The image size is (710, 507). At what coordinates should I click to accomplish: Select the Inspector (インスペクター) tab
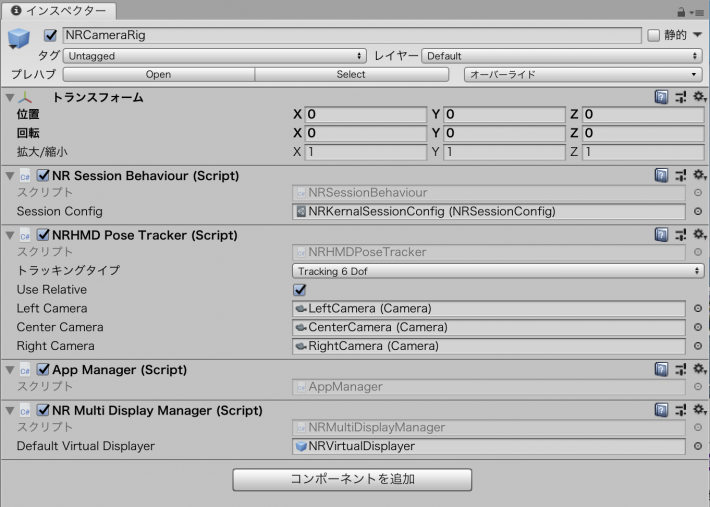tap(57, 10)
